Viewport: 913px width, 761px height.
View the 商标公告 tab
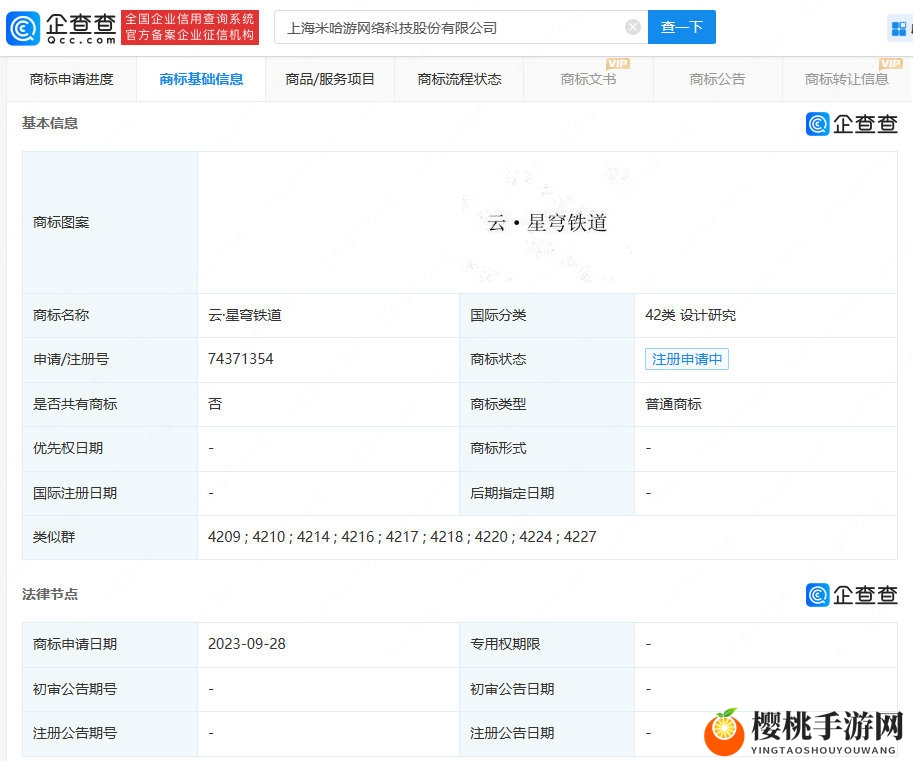[x=717, y=79]
